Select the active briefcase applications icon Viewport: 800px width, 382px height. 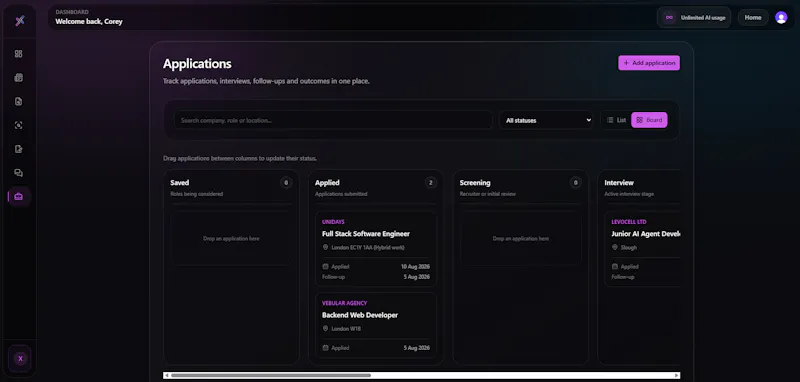point(19,196)
